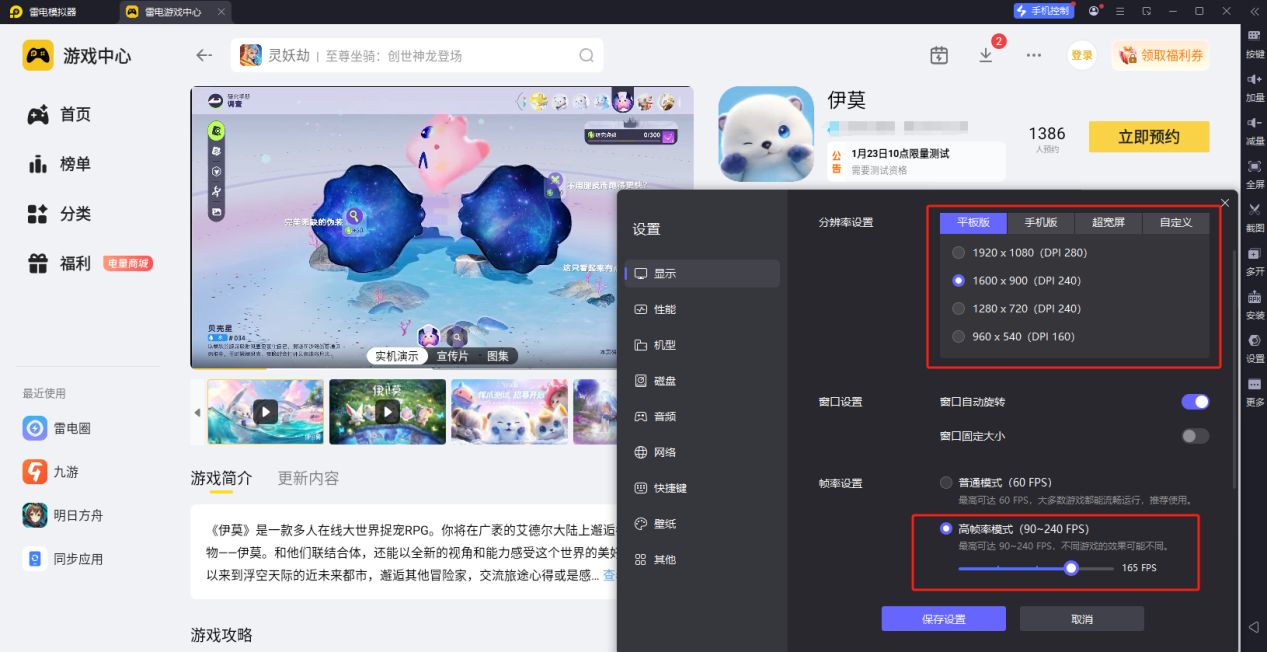1267x652 pixels.
Task: Click the FPS slider handle
Action: [x=1071, y=568]
